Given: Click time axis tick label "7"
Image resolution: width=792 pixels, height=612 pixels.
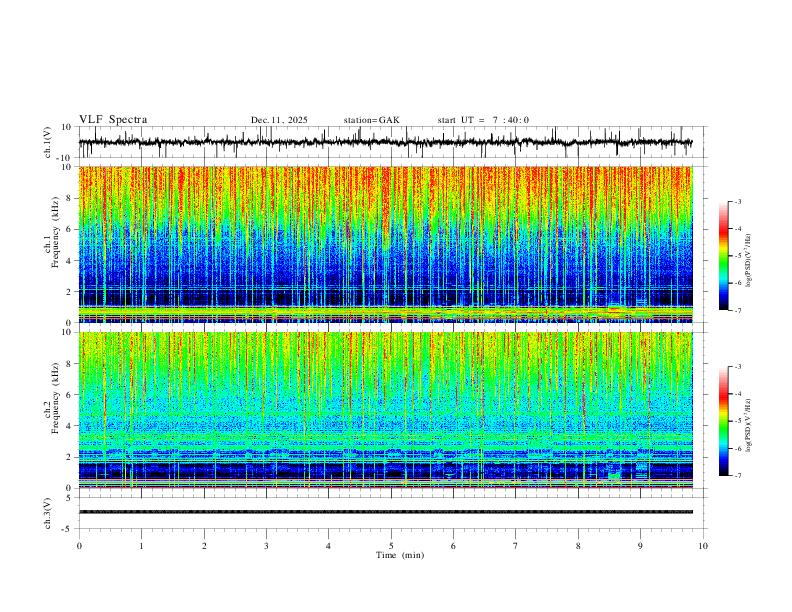Looking at the screenshot, I should pos(516,546).
